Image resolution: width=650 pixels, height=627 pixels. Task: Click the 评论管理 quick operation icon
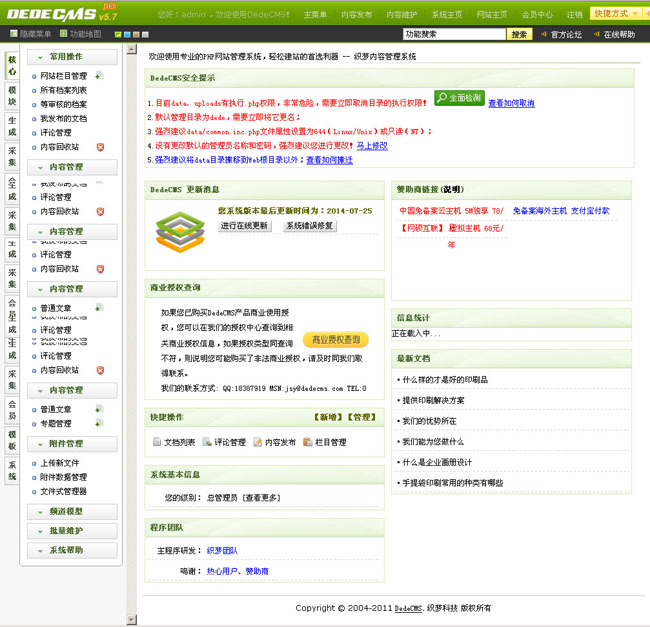(x=206, y=442)
